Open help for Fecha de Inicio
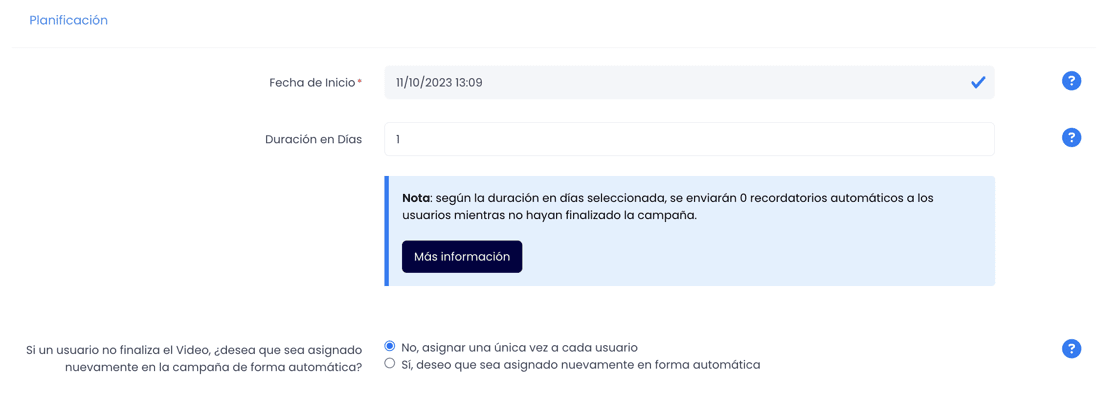1120x397 pixels. (1071, 81)
